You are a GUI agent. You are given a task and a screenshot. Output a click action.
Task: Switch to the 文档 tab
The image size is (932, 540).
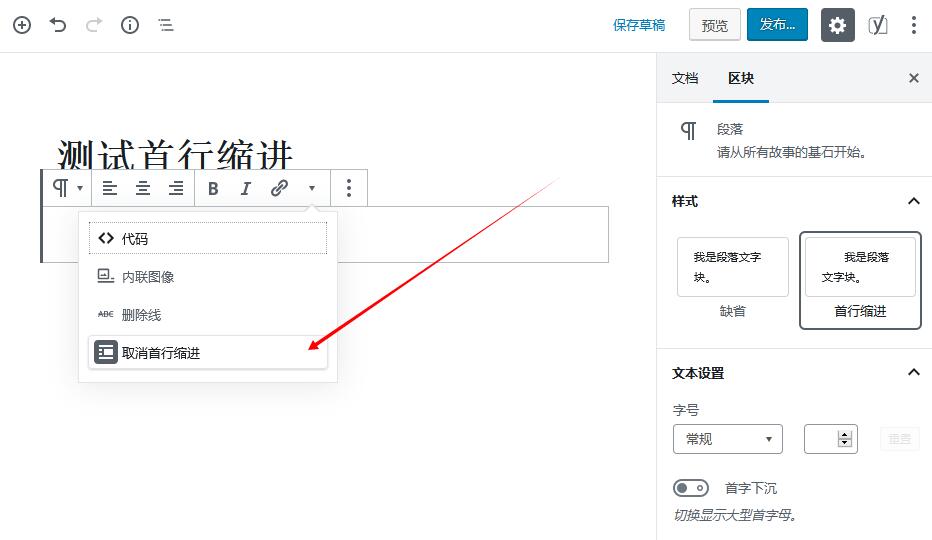685,78
